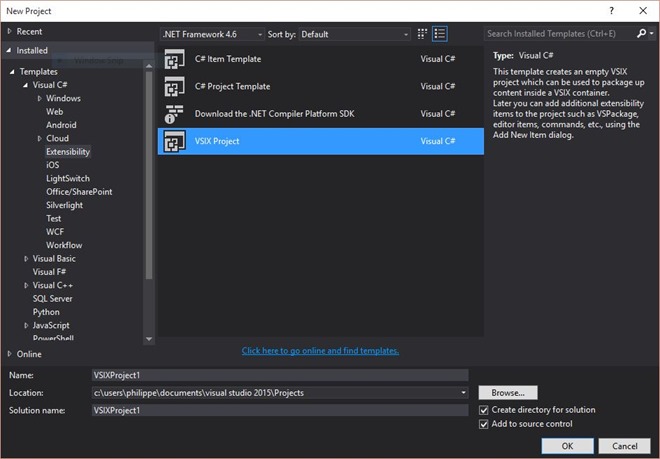
Task: Click tree scrollbar down arrow
Action: click(x=149, y=339)
